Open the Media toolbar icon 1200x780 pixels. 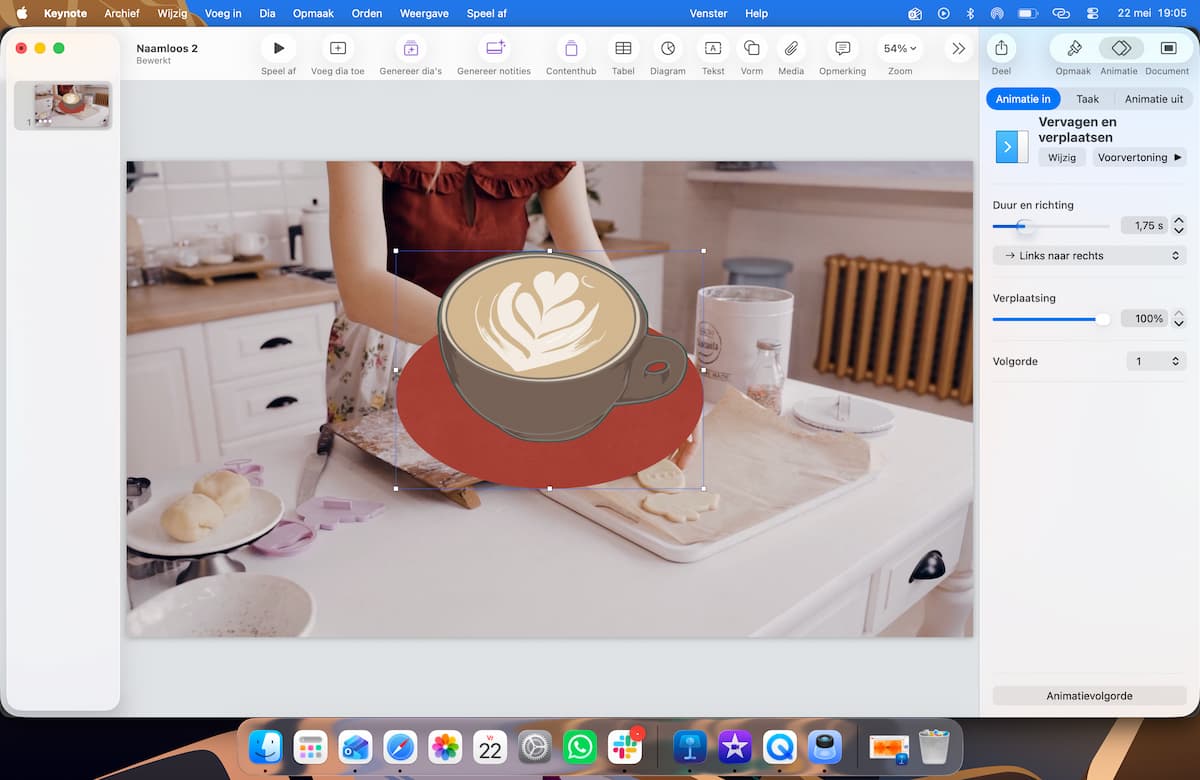click(x=791, y=49)
